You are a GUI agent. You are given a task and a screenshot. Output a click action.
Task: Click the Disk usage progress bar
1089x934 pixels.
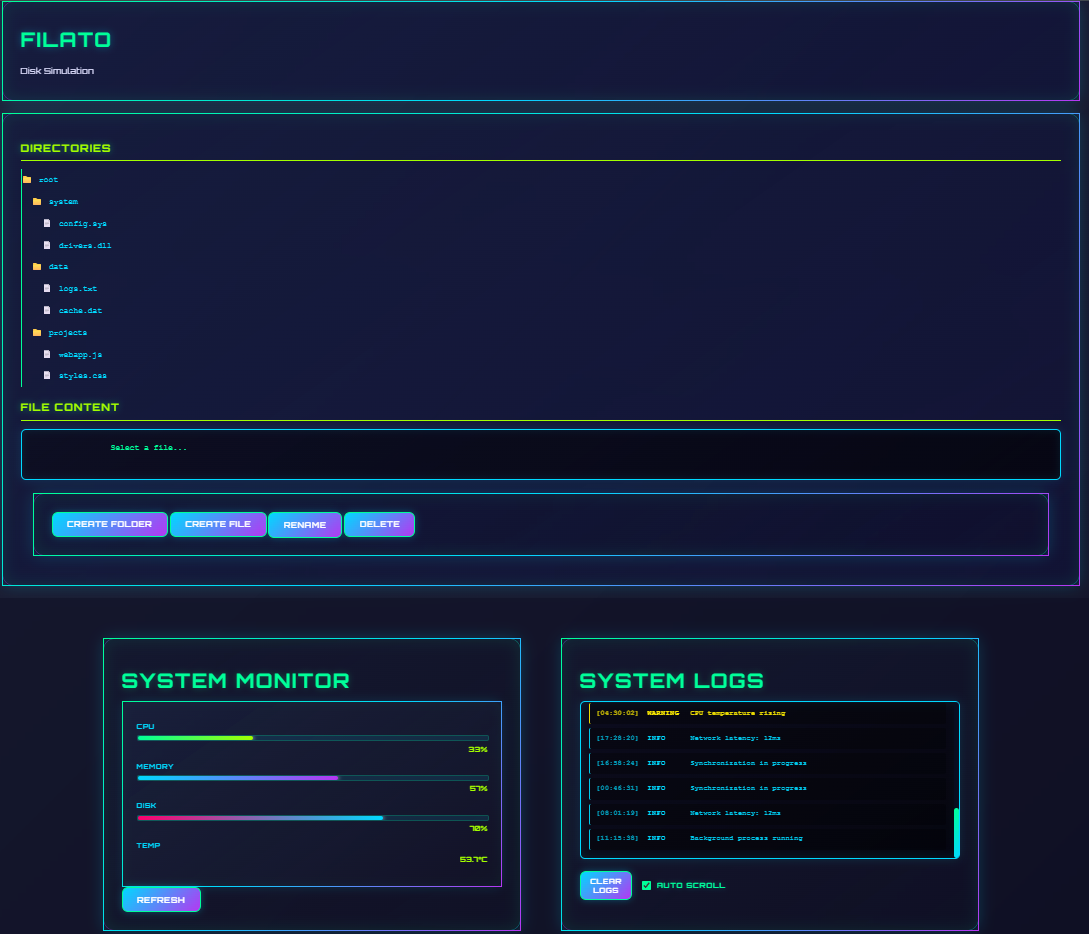click(312, 818)
